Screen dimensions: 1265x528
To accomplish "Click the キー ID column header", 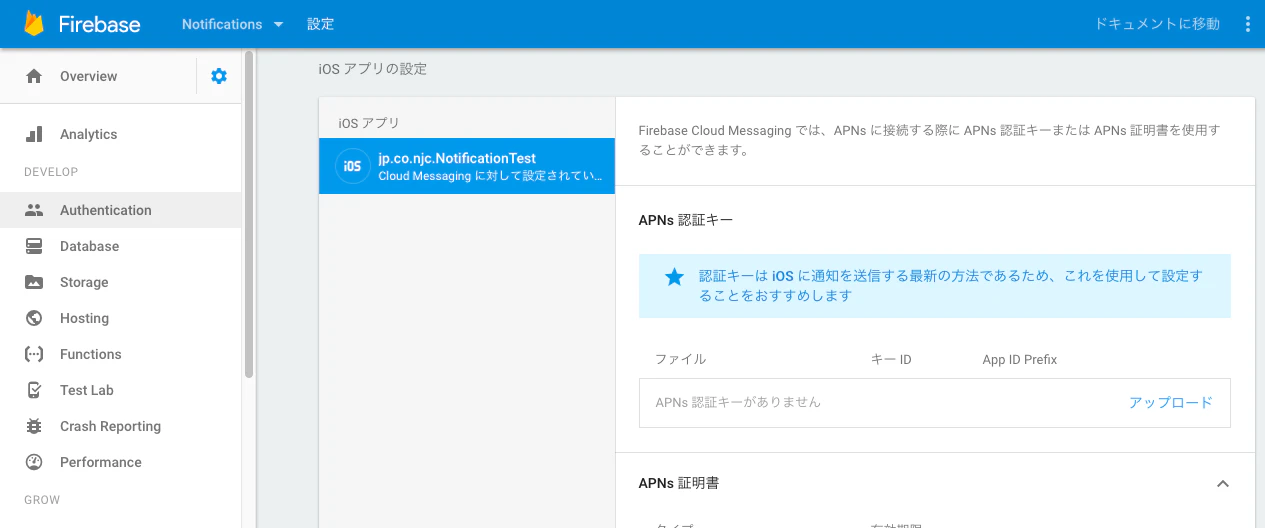I will coord(891,359).
